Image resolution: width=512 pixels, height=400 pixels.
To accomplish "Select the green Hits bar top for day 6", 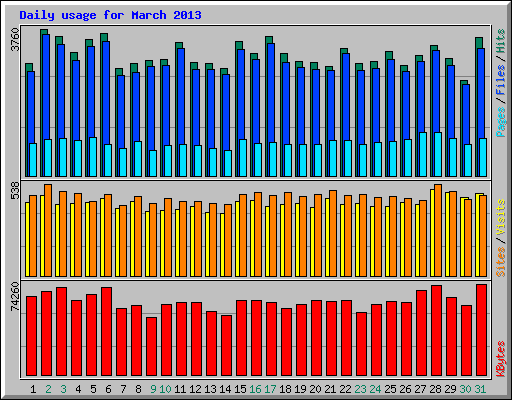I will coord(104,37).
